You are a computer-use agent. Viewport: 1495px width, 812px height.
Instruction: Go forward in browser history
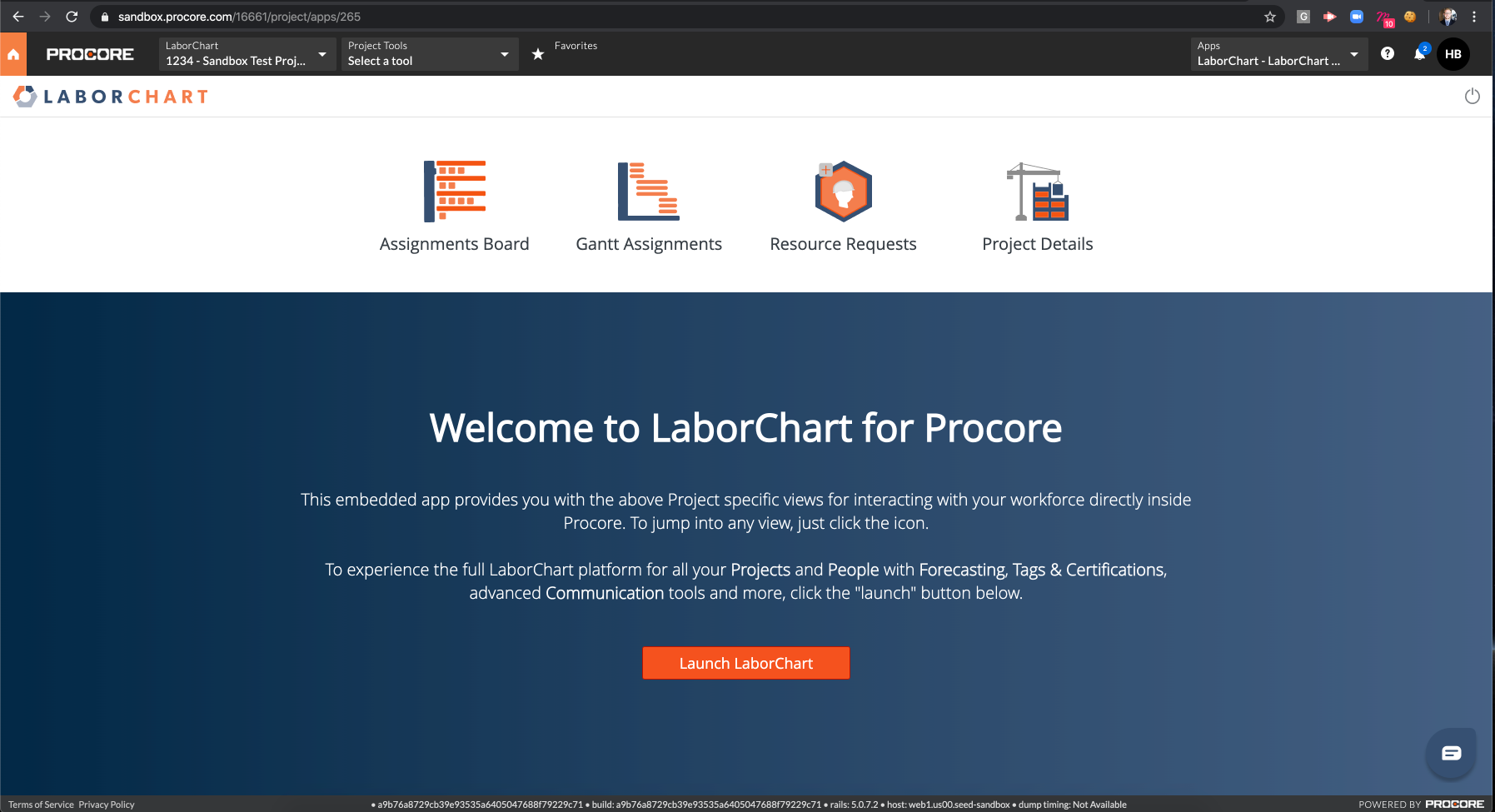coord(45,17)
